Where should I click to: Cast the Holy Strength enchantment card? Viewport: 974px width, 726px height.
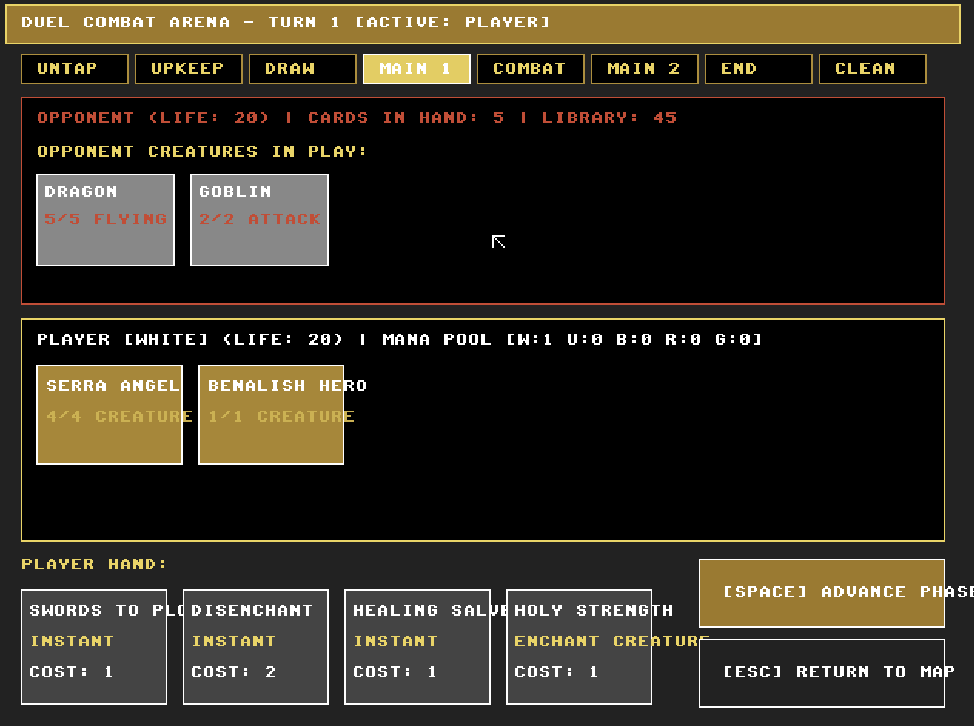(579, 647)
